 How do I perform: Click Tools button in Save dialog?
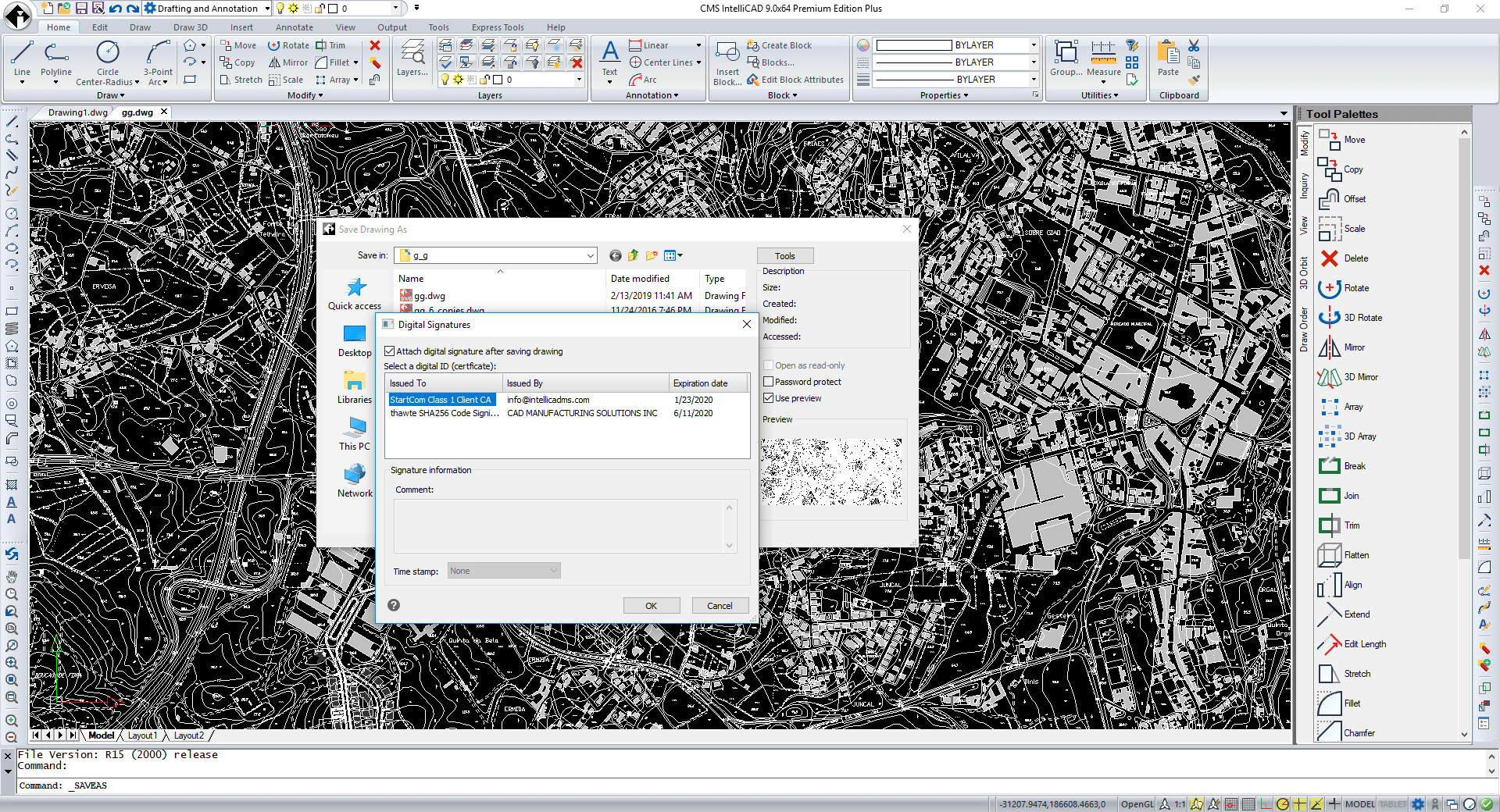tap(784, 256)
